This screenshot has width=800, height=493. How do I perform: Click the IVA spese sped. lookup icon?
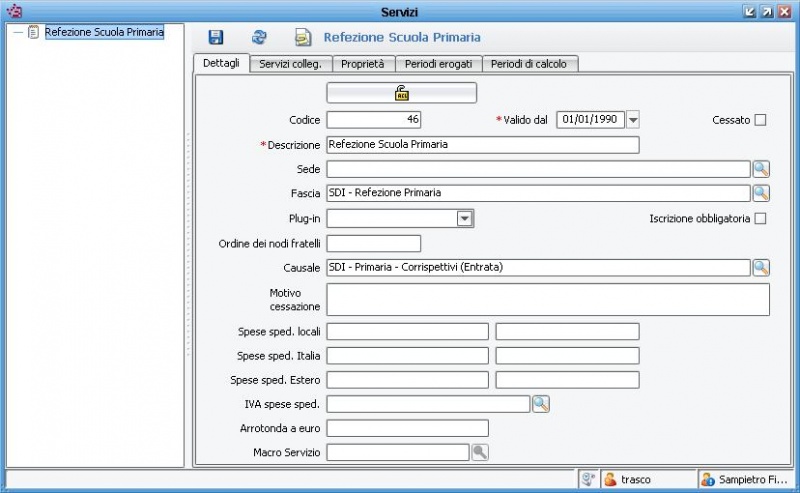[x=541, y=404]
